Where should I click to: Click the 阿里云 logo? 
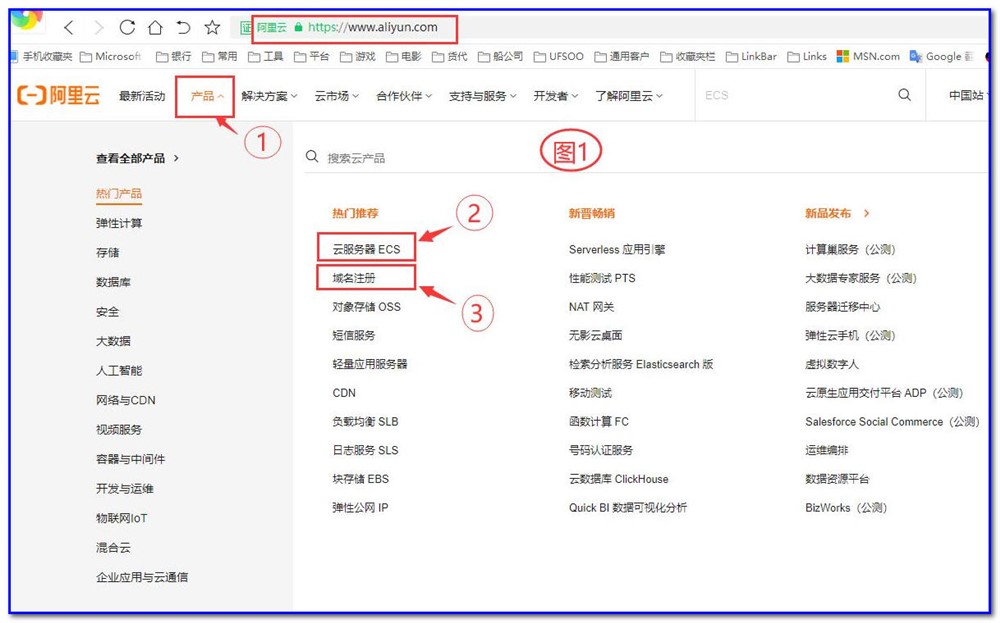point(58,96)
